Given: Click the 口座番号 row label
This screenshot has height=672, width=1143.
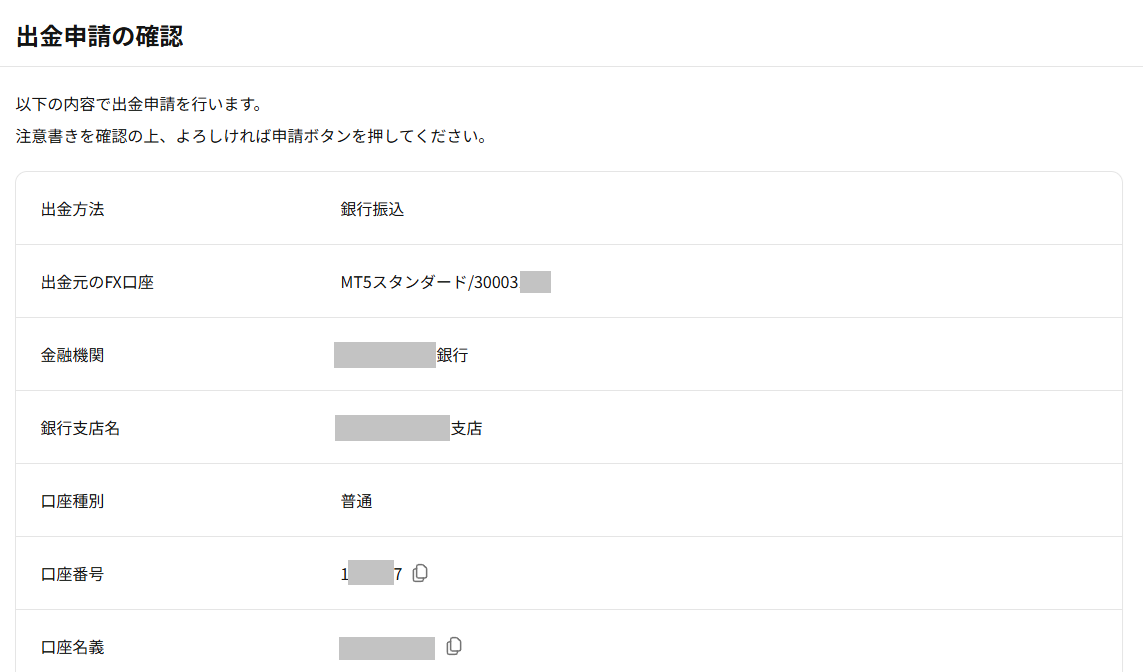Looking at the screenshot, I should 72,574.
